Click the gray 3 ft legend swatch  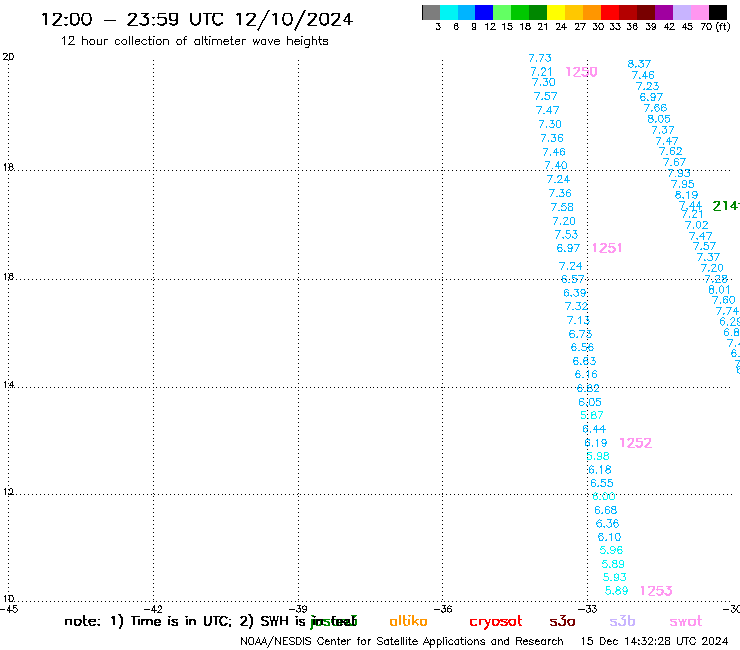tap(431, 12)
